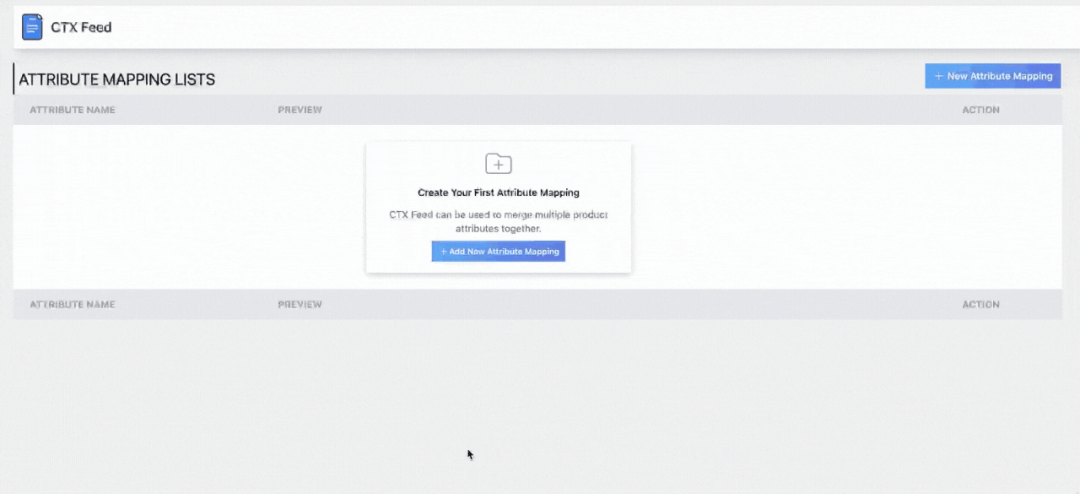Click the bottom ATTRIBUTE NAME footer label
The height and width of the screenshot is (494, 1080).
click(x=72, y=304)
